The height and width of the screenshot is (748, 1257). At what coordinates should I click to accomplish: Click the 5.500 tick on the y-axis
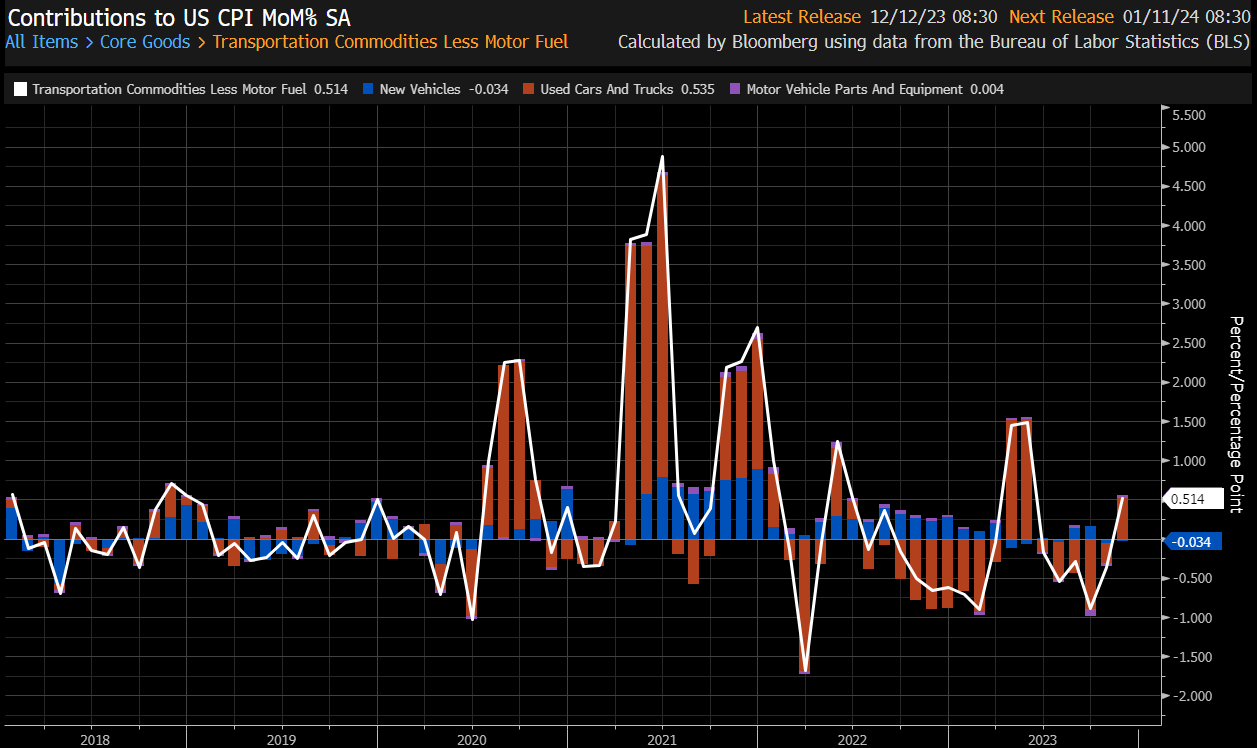[x=1188, y=116]
